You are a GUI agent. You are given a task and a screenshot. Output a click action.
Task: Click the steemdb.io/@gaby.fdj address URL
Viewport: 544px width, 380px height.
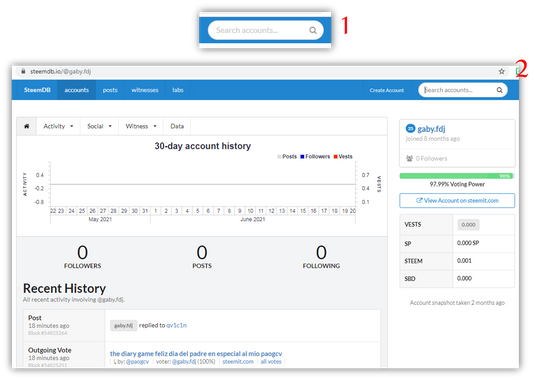[x=60, y=71]
